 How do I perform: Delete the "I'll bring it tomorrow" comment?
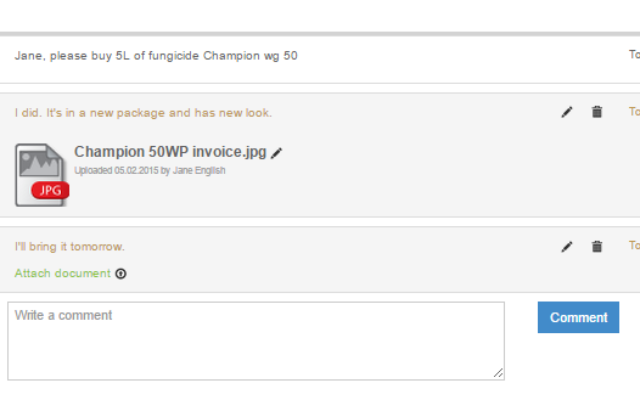[597, 247]
